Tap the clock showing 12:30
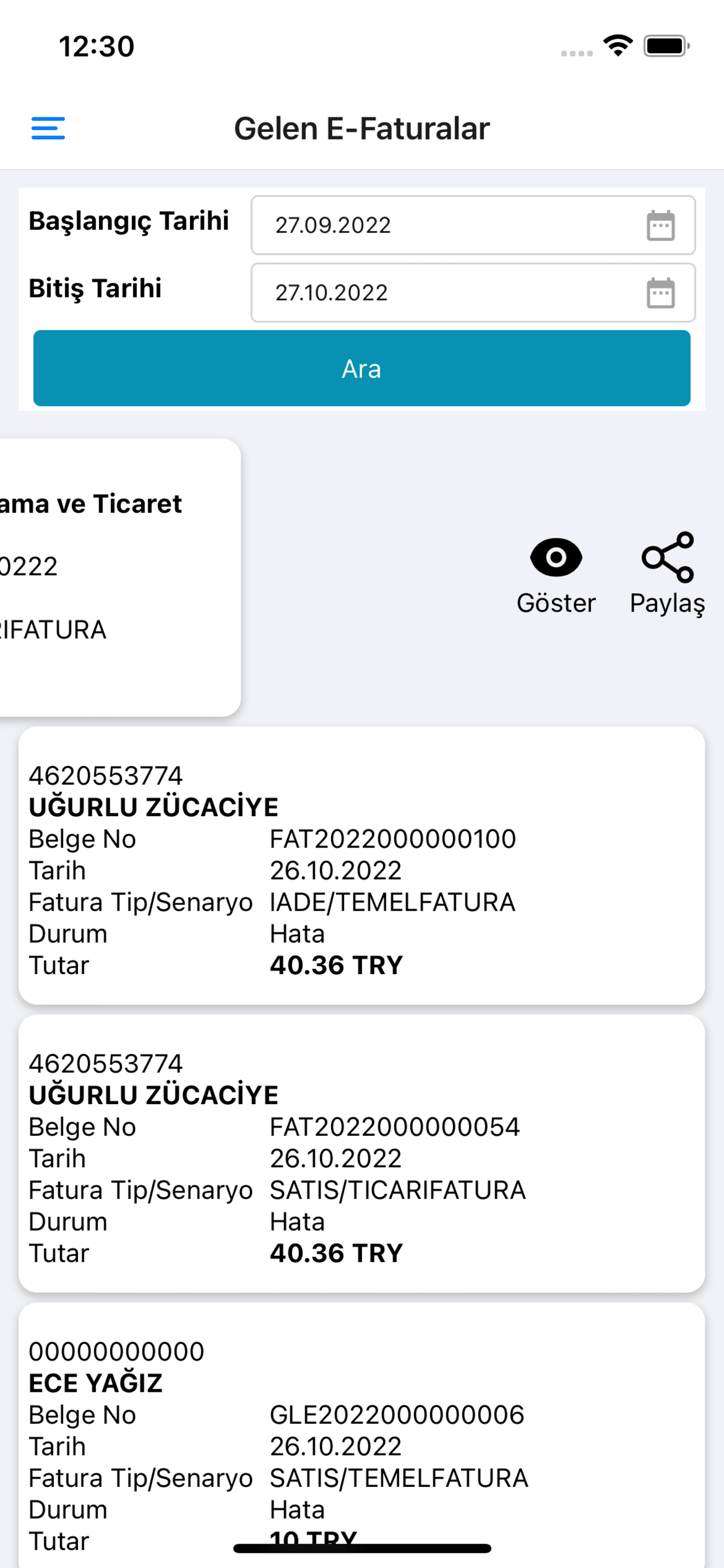The height and width of the screenshot is (1568, 724). [x=97, y=46]
